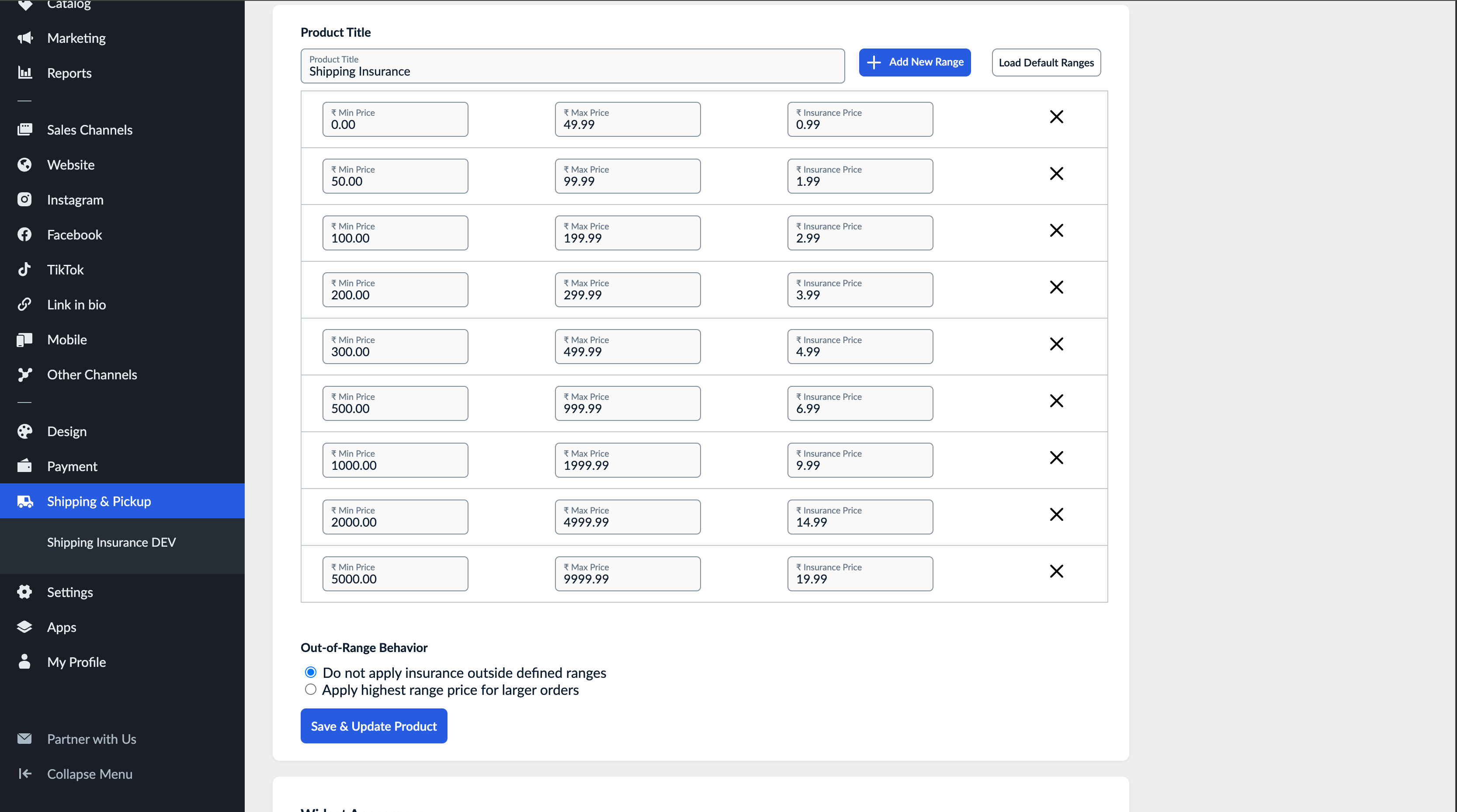
Task: Delete the 5000.00 to 9999.99 range row
Action: click(1056, 571)
